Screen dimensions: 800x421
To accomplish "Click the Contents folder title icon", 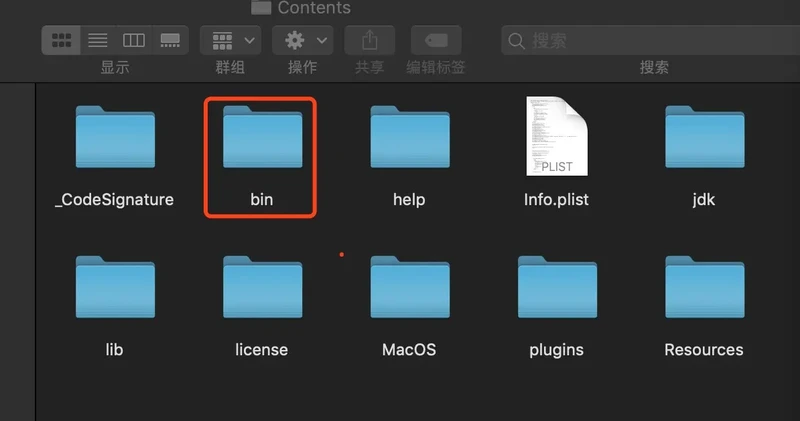I will pyautogui.click(x=260, y=7).
